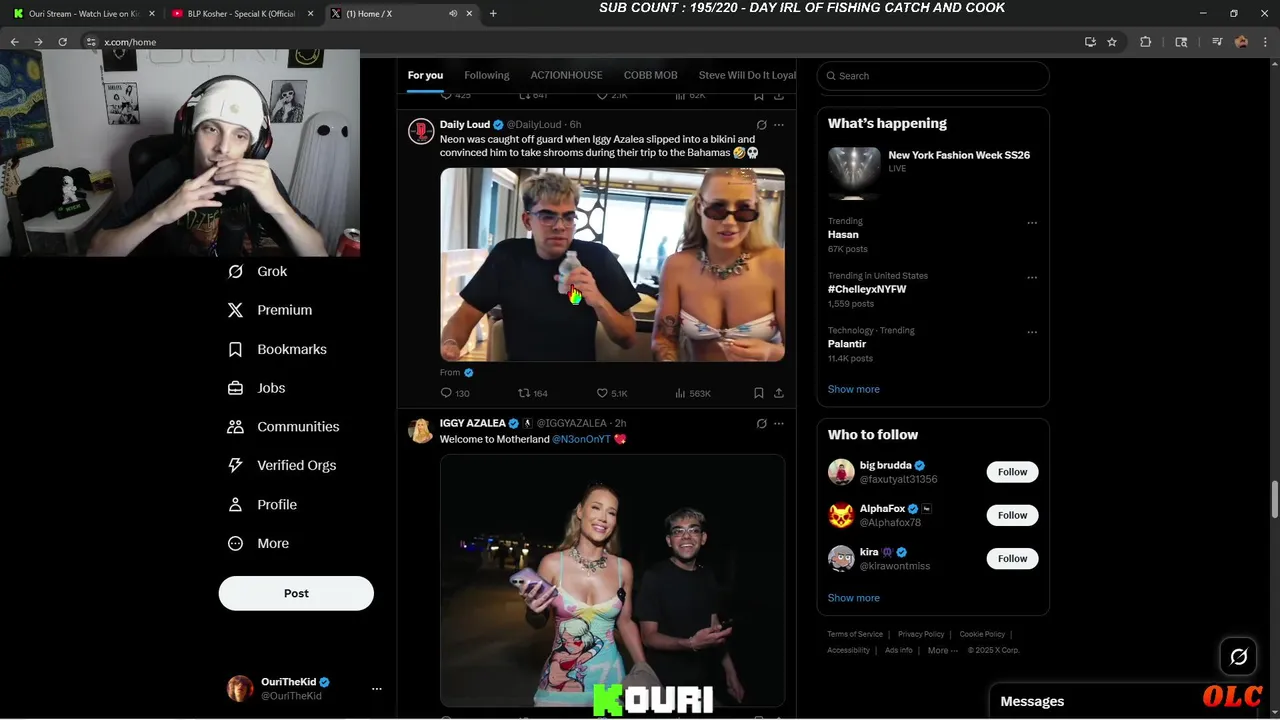Switch to the AC7IONHOUSE tab
The width and height of the screenshot is (1280, 720).
click(567, 75)
